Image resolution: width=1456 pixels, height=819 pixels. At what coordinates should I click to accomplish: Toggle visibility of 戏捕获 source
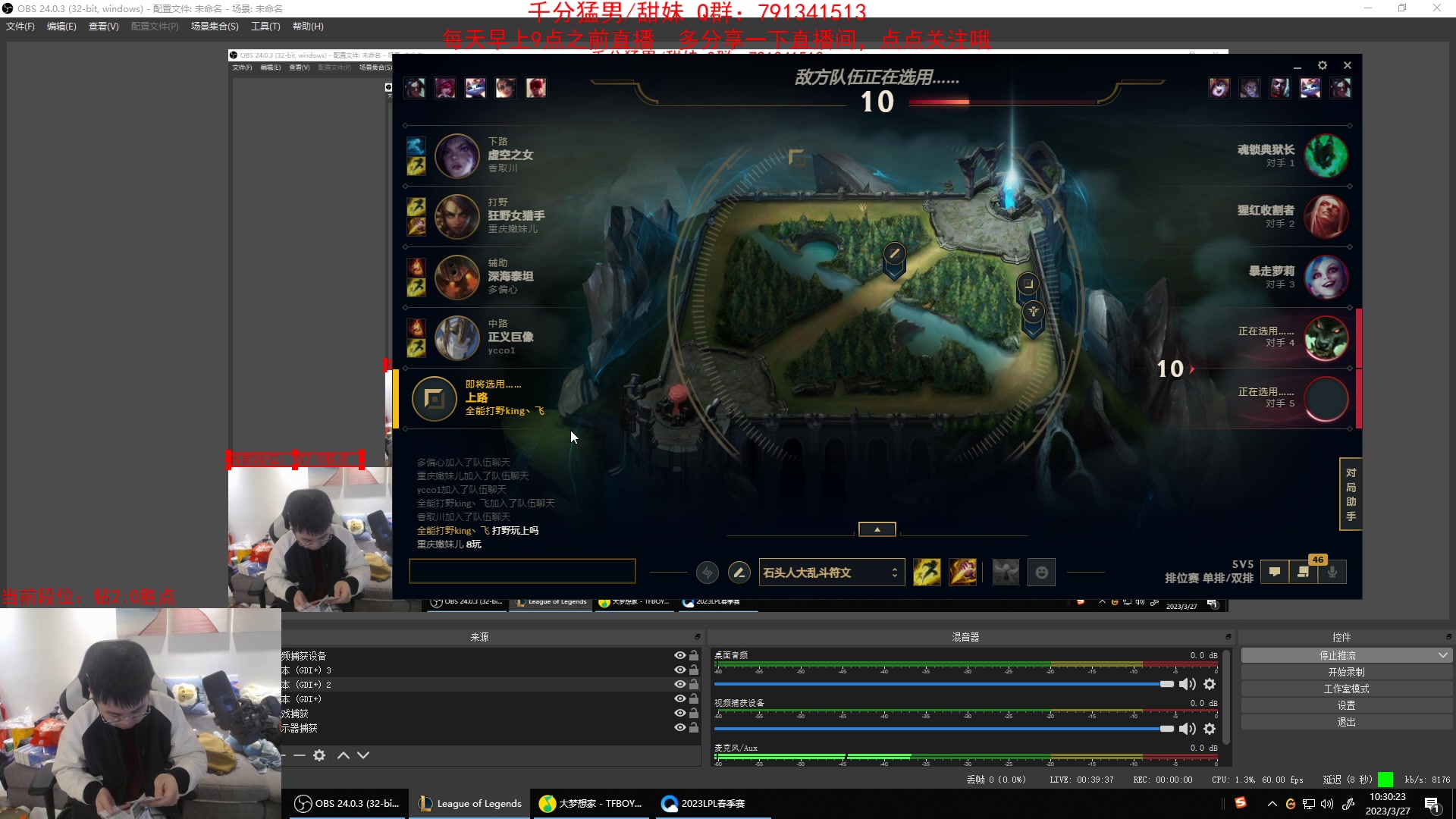(680, 714)
